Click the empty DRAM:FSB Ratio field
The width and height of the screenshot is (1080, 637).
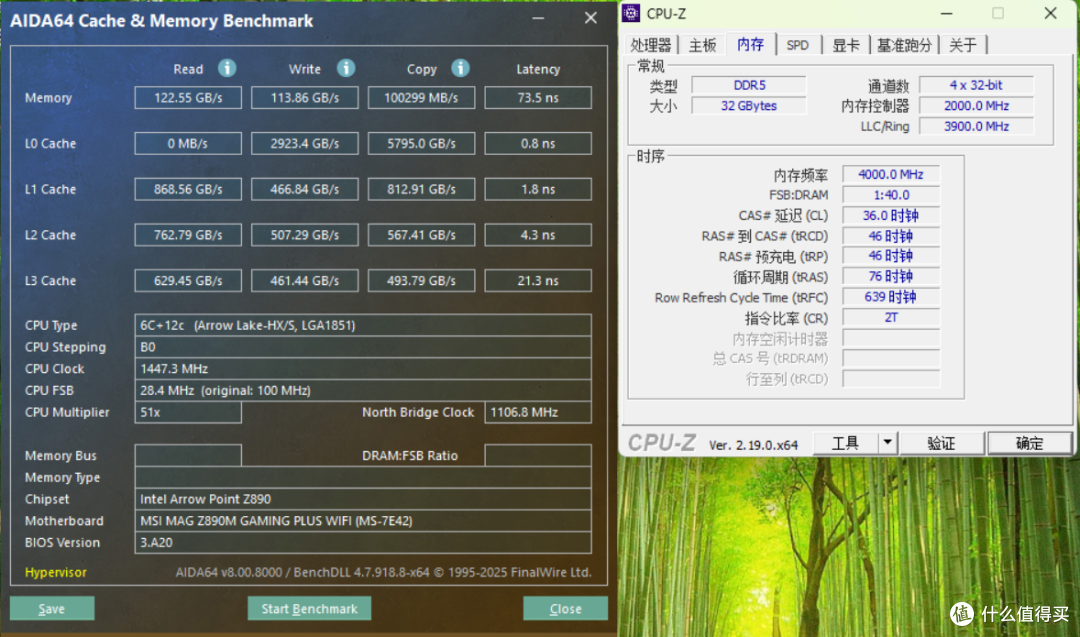pos(538,455)
